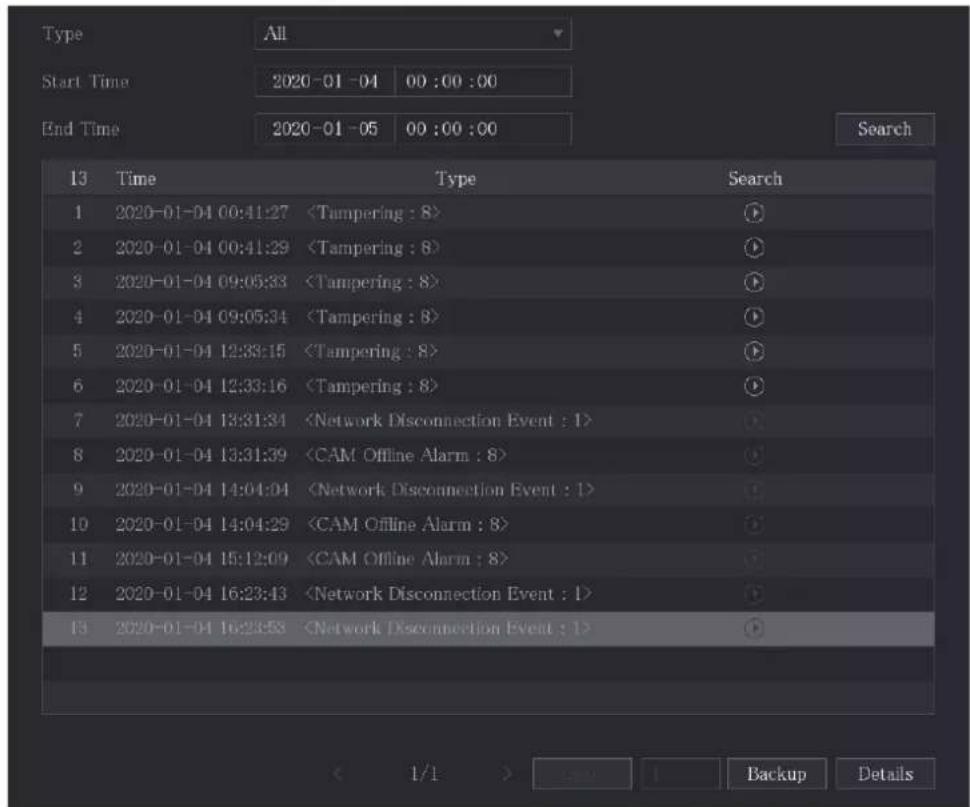Select log row 5 Tampering at 12:33:15
This screenshot has height=807, width=970.
pos(488,351)
